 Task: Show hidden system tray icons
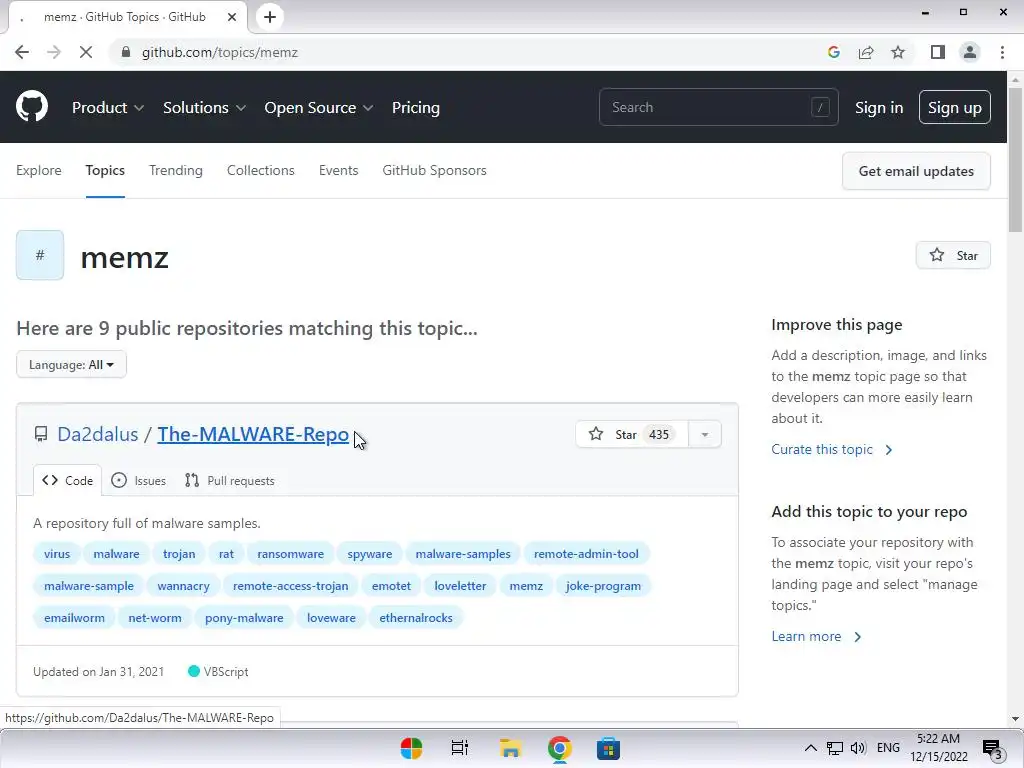pos(810,748)
